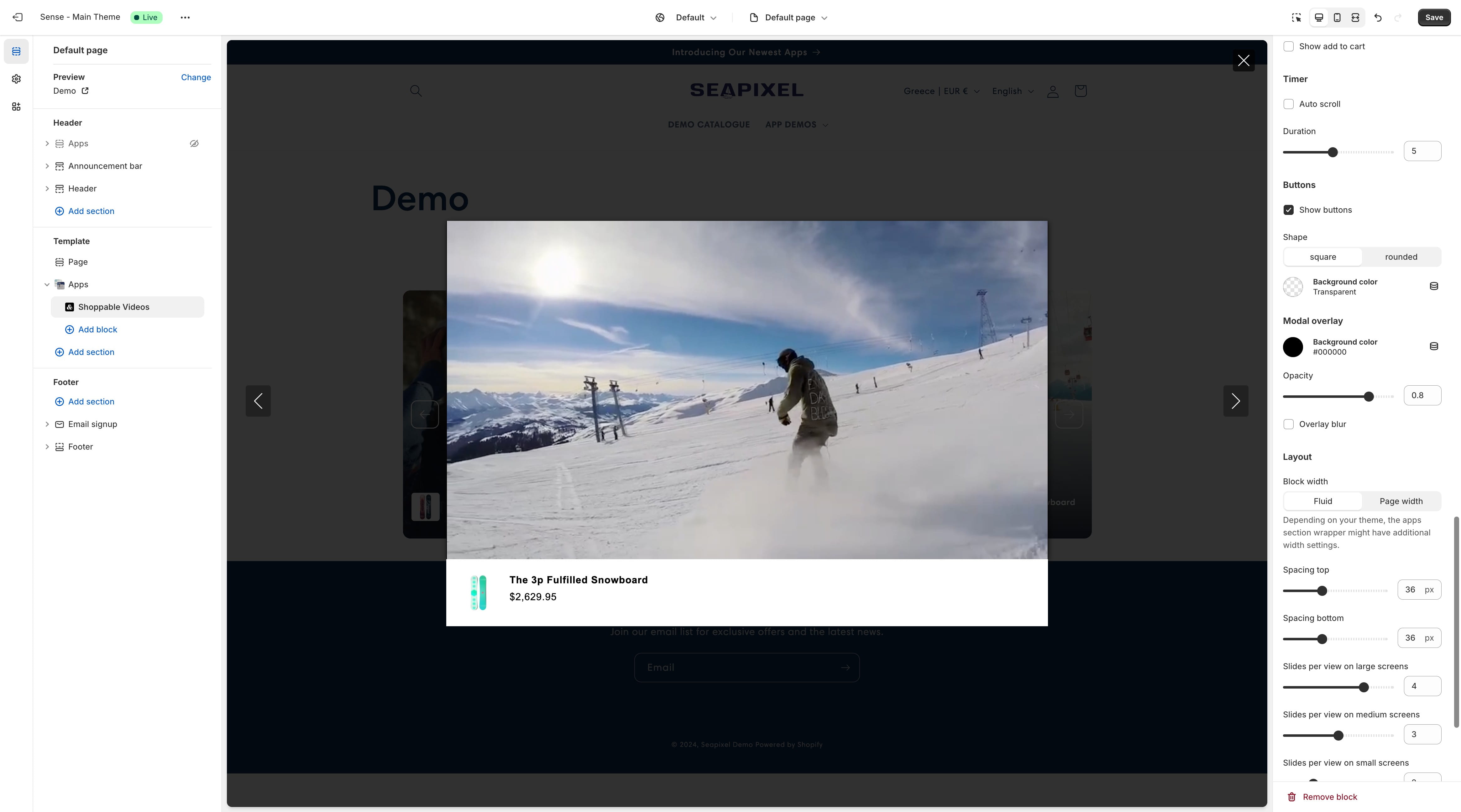Exit the theme editor via back icon
This screenshot has width=1461, height=812.
(18, 17)
